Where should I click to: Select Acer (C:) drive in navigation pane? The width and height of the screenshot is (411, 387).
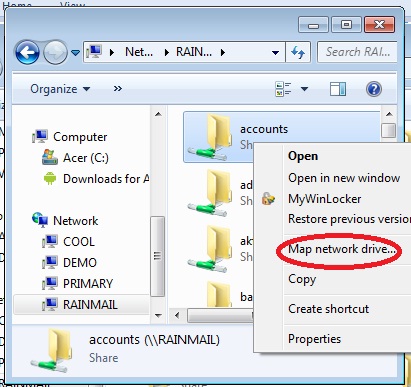coord(75,158)
